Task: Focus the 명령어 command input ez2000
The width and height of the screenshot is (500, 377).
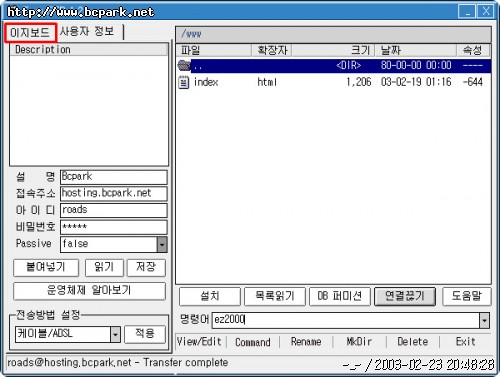Action: (346, 320)
